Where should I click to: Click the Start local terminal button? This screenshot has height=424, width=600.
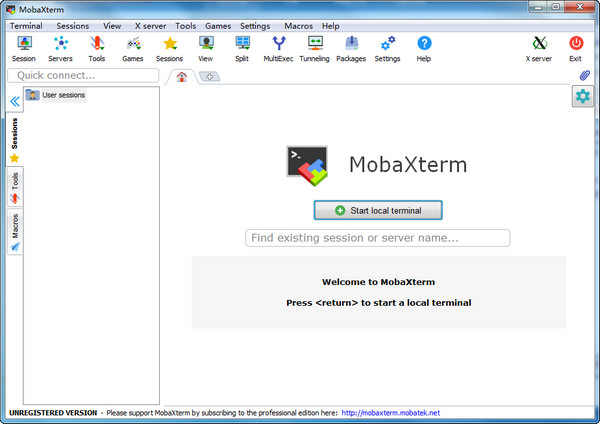(378, 210)
